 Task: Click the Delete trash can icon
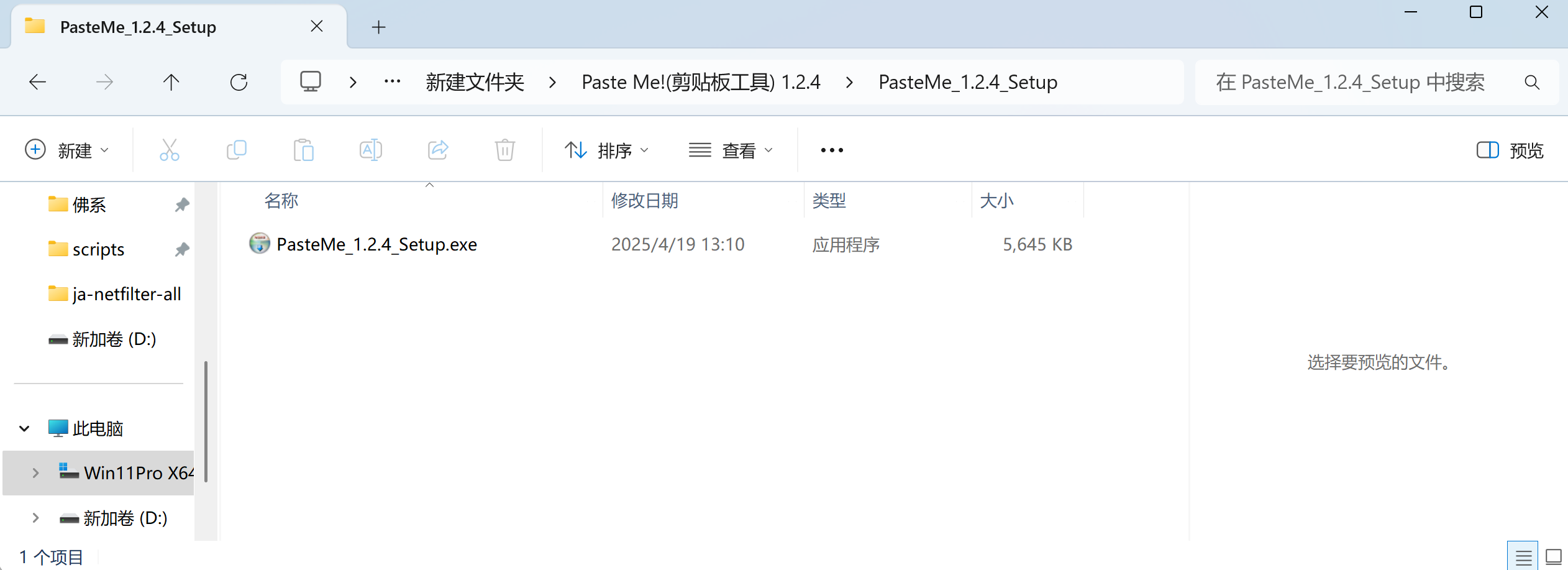504,150
